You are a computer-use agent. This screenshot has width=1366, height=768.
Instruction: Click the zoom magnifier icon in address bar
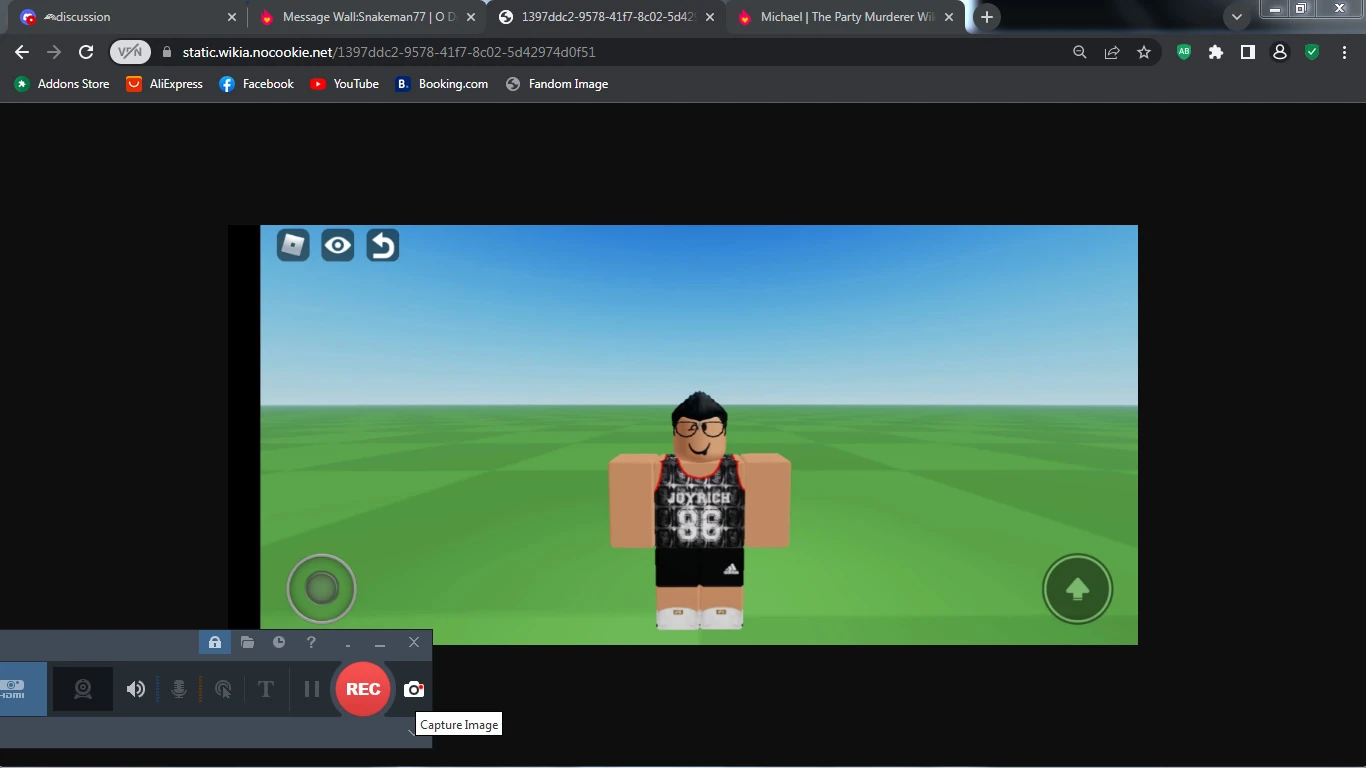1079,52
